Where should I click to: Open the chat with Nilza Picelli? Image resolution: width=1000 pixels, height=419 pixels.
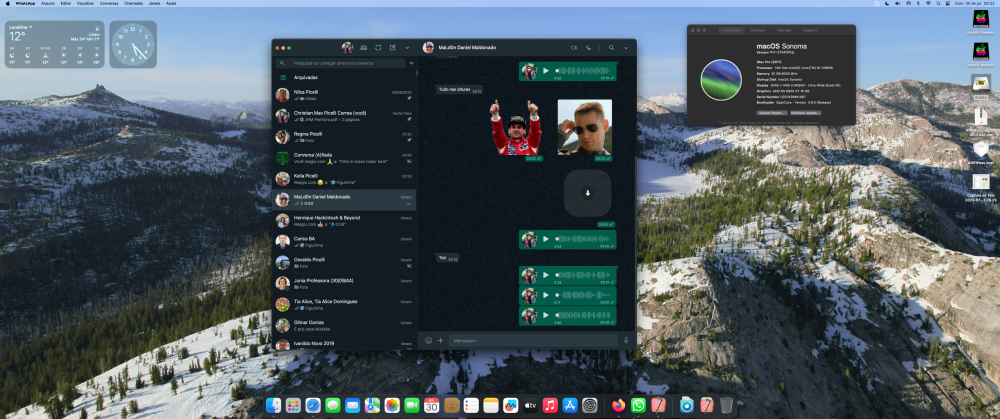pos(344,95)
